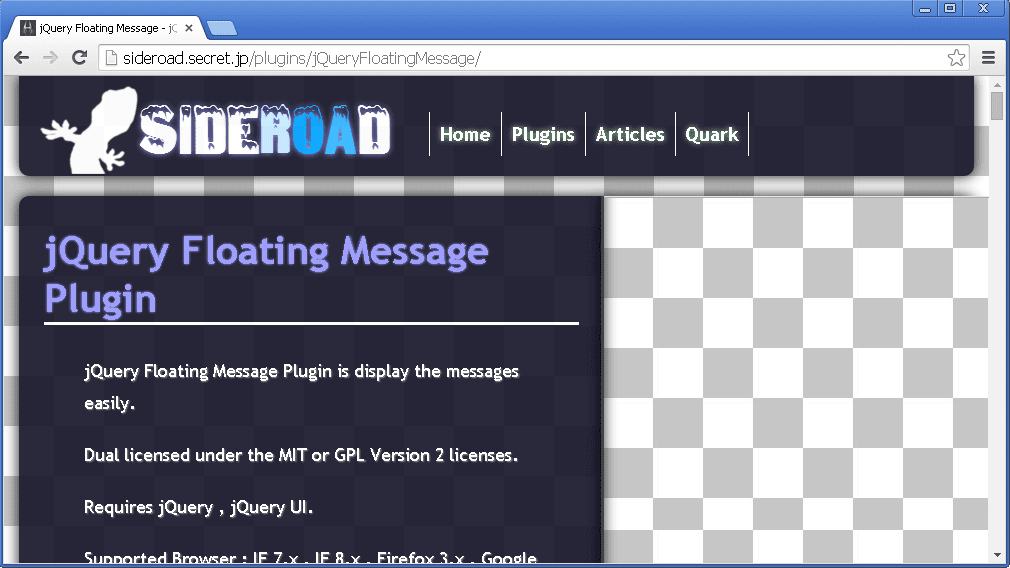Open the Plugins navigation link

click(543, 134)
